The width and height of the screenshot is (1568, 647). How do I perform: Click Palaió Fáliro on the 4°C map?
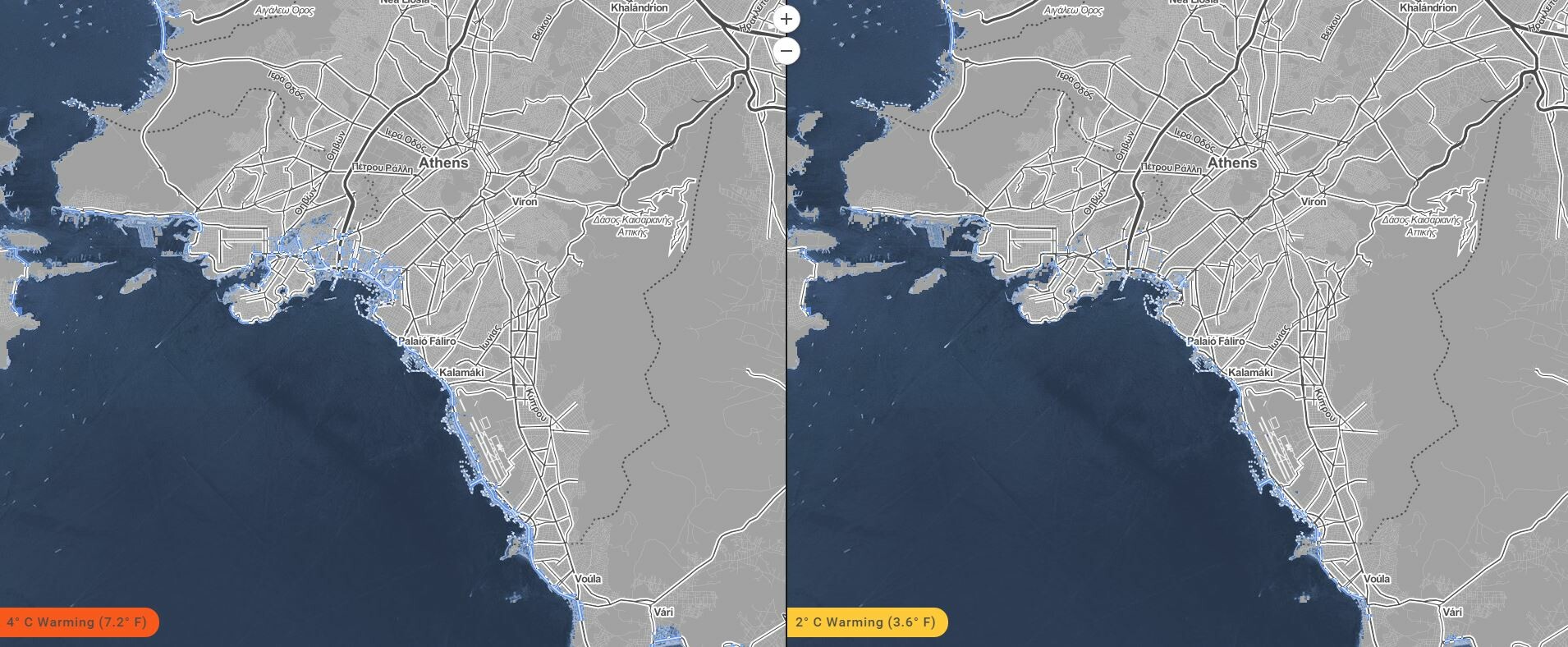tap(427, 341)
